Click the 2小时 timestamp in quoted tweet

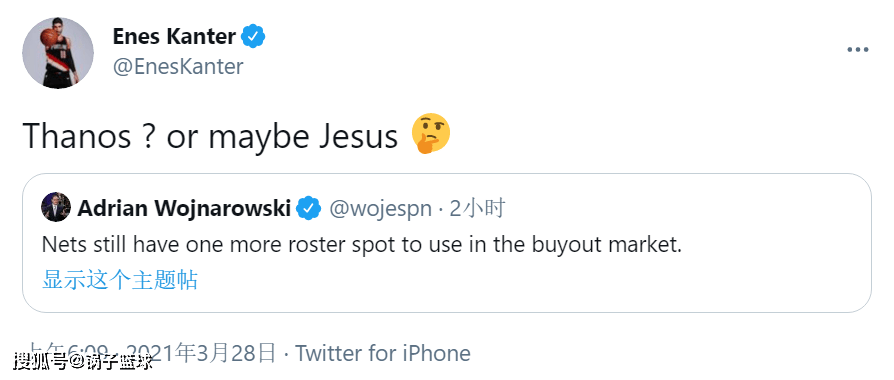(477, 209)
